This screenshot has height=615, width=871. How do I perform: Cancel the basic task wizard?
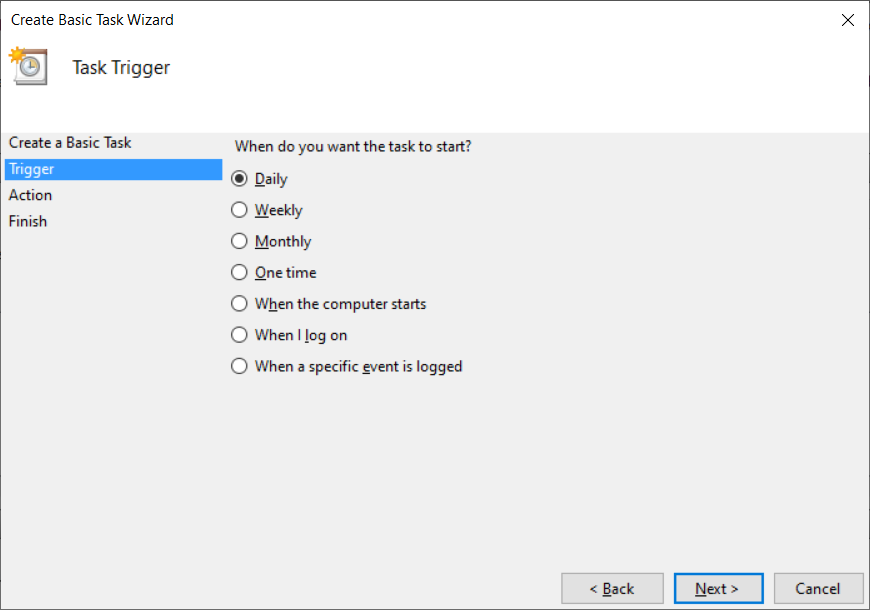819,588
